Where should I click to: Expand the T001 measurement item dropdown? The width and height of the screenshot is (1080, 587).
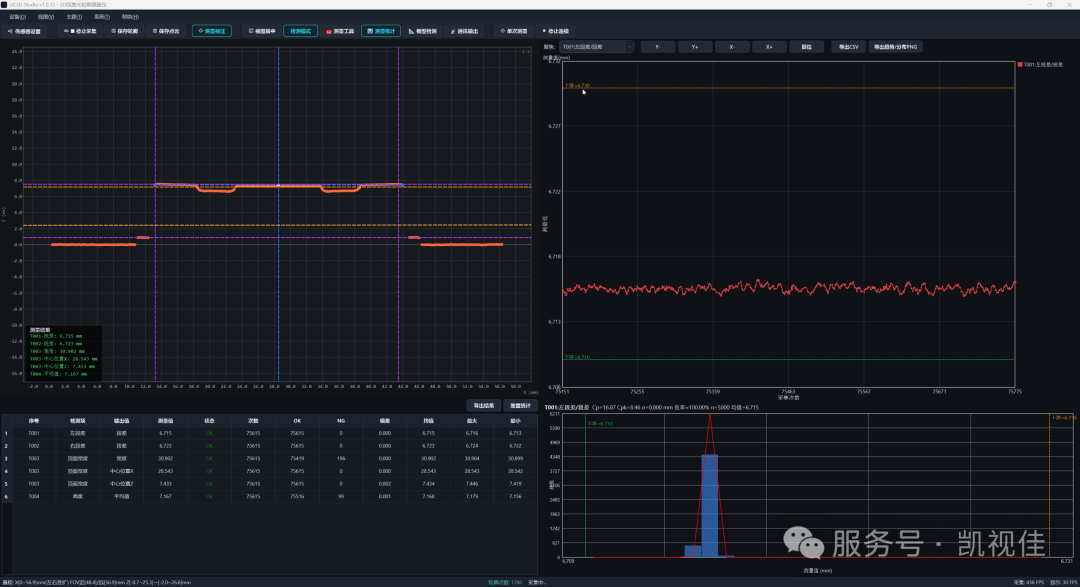(596, 47)
